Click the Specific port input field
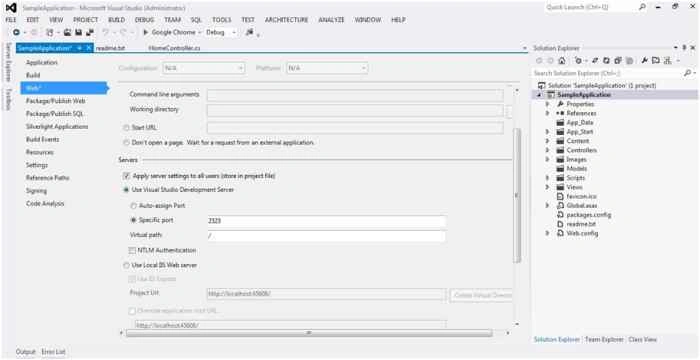700x360 pixels. click(x=326, y=221)
